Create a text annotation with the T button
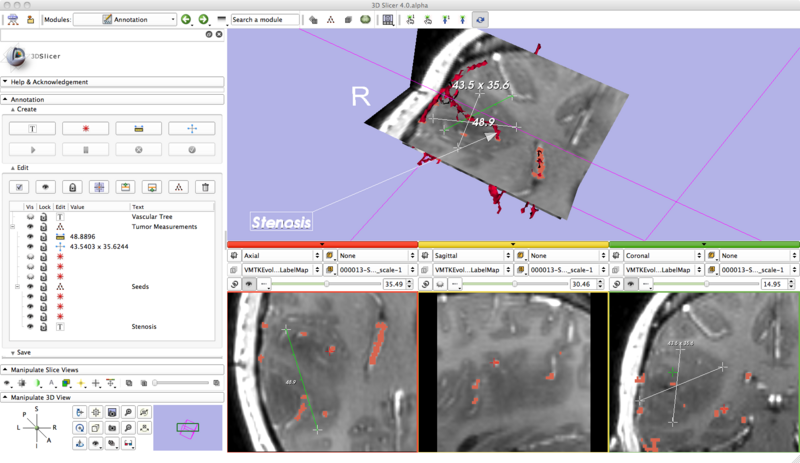The height and width of the screenshot is (463, 800). tap(32, 128)
